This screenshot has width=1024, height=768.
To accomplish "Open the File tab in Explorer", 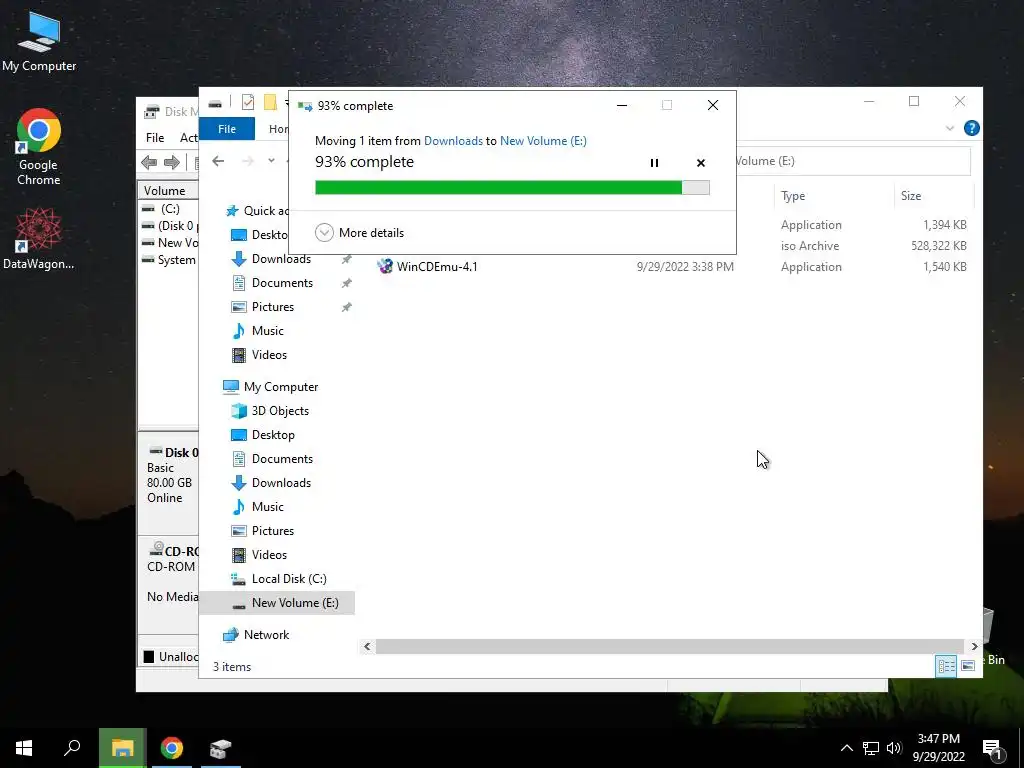I will point(227,129).
